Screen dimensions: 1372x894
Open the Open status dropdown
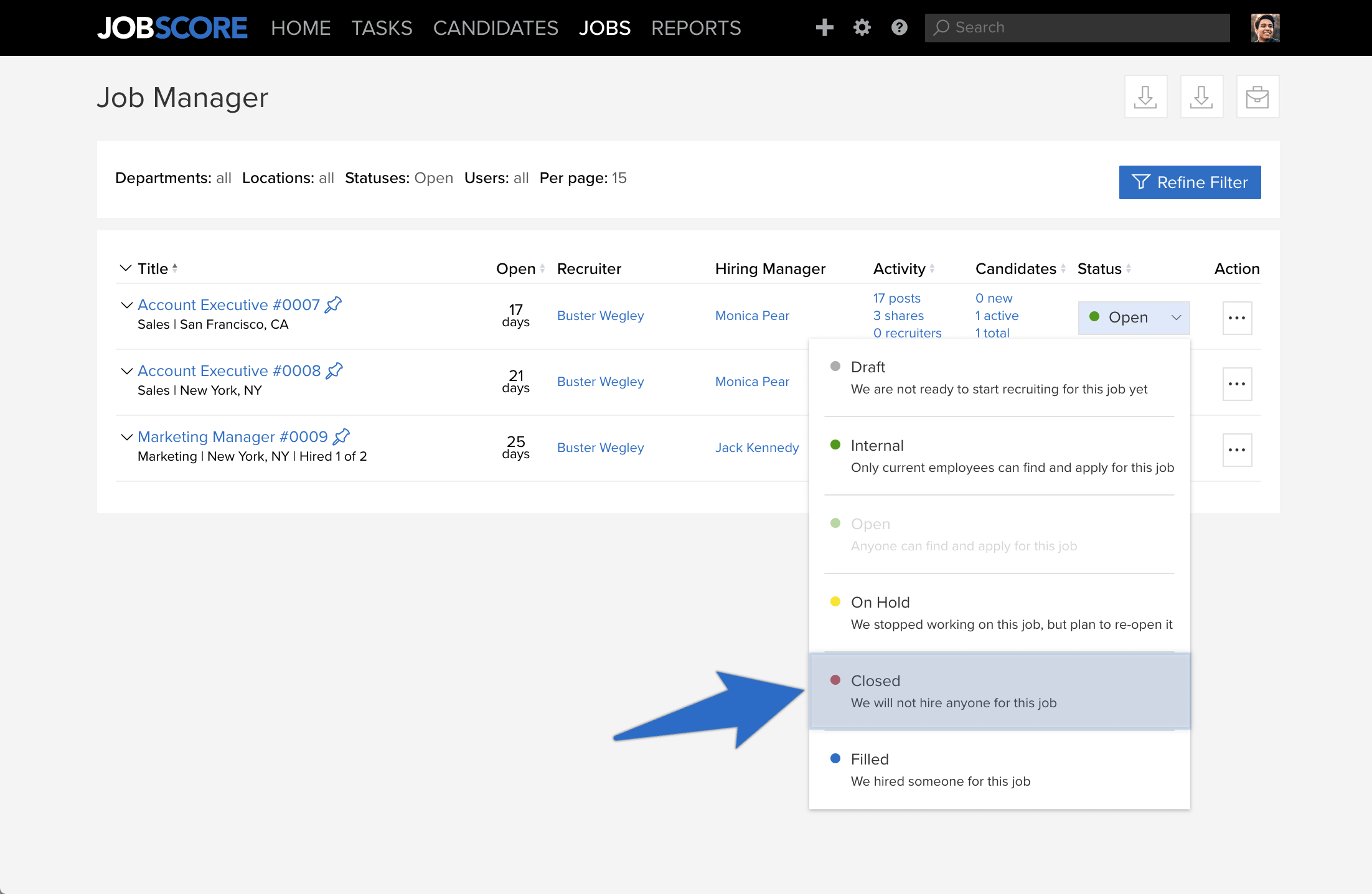[x=1134, y=318]
